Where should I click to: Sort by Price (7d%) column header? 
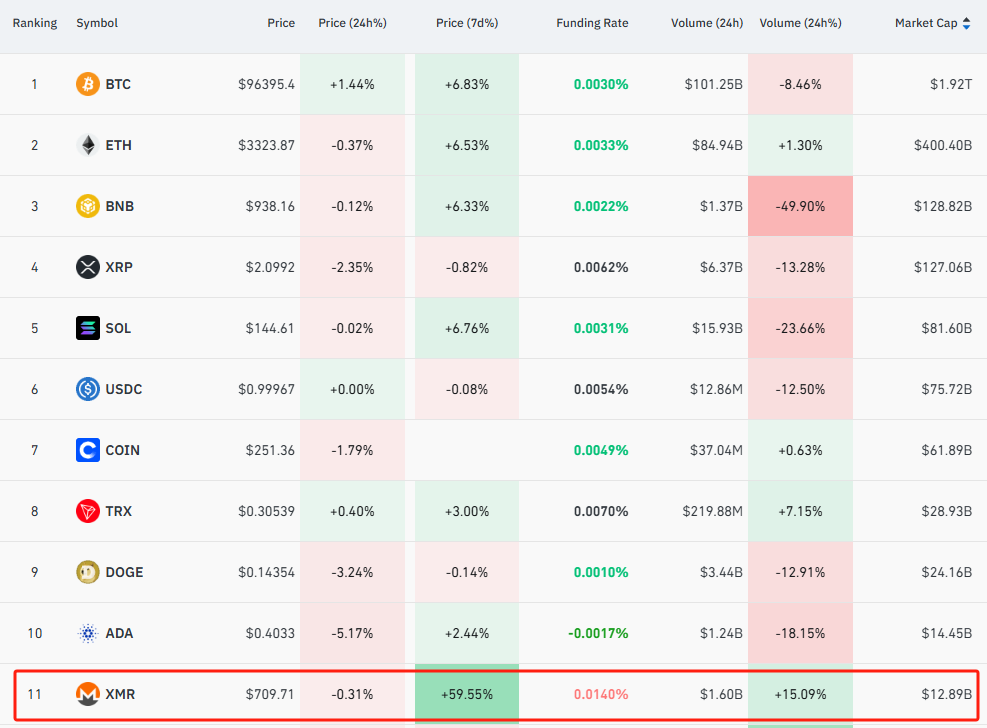tap(467, 23)
